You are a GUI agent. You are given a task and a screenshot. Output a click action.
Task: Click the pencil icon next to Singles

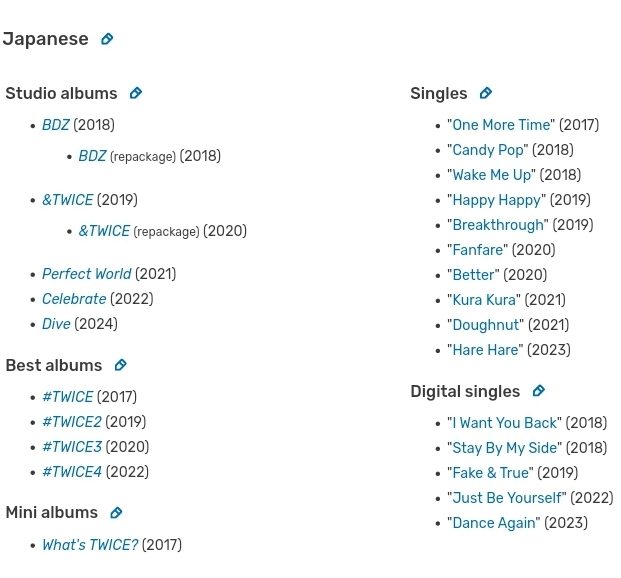pos(486,93)
